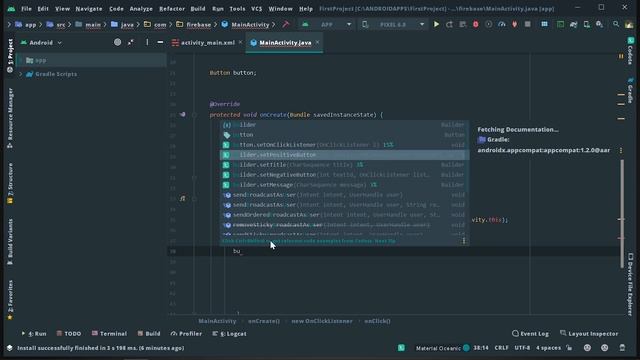Open the File menu
Viewport: 640px width, 360px height.
pos(26,9)
